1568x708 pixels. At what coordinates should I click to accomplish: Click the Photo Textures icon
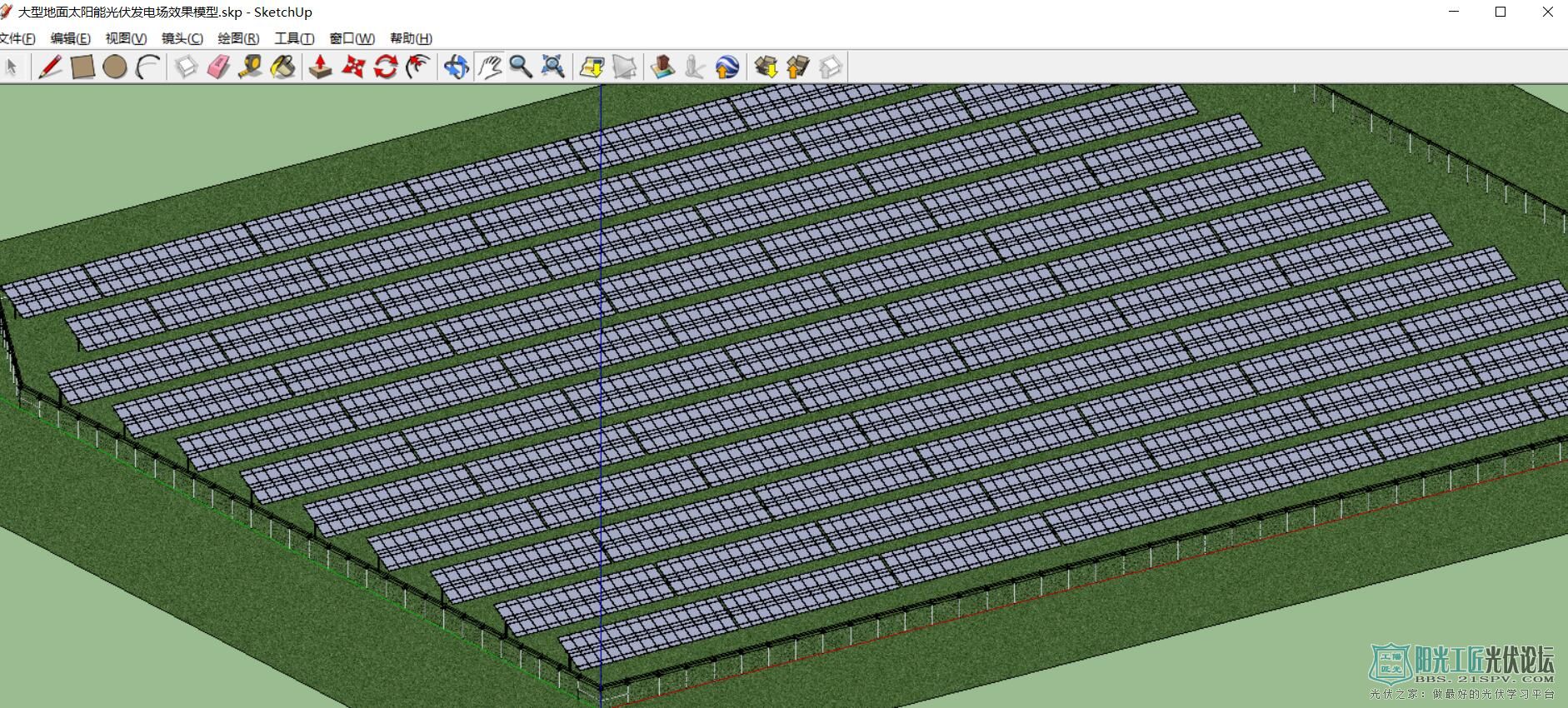pos(695,67)
